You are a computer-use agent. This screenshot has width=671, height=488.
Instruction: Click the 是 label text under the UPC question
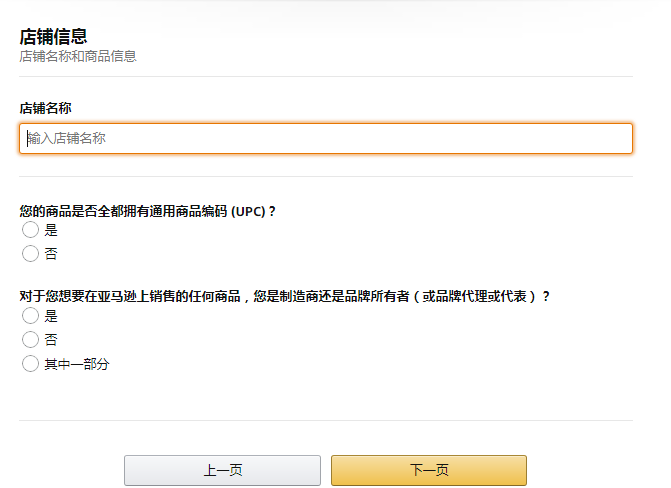(51, 230)
